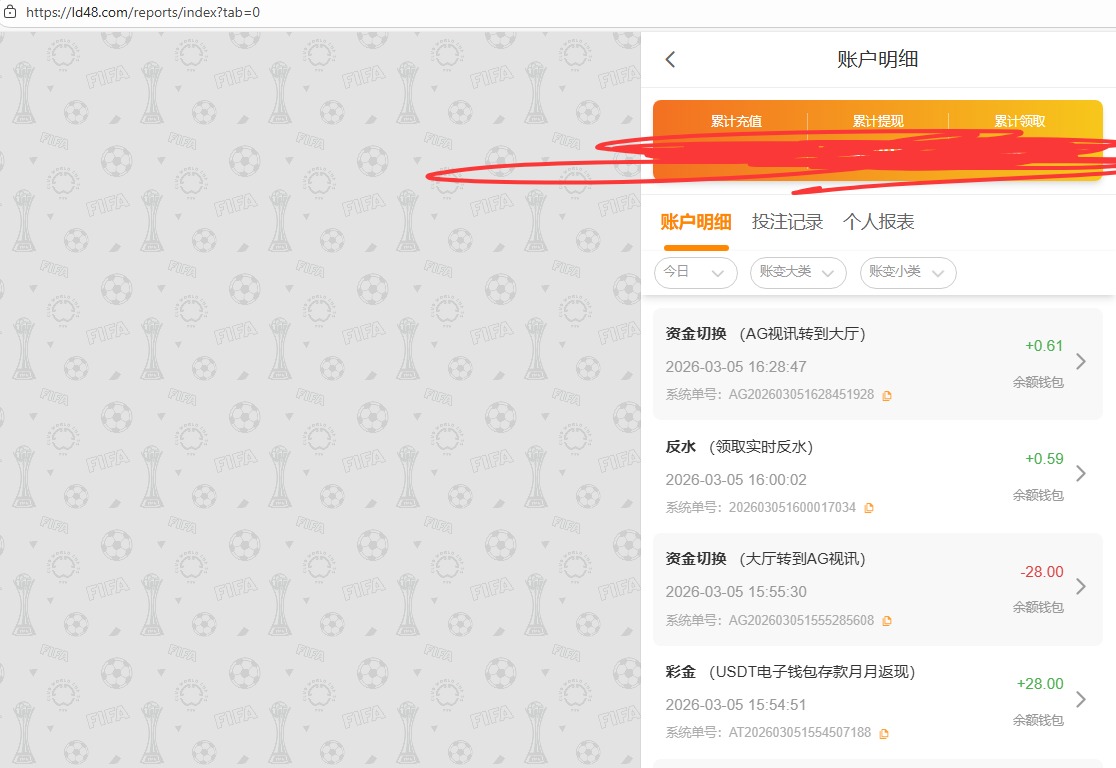Click the 累计充值 summary label
Screen dimensions: 1116x768
tap(736, 121)
